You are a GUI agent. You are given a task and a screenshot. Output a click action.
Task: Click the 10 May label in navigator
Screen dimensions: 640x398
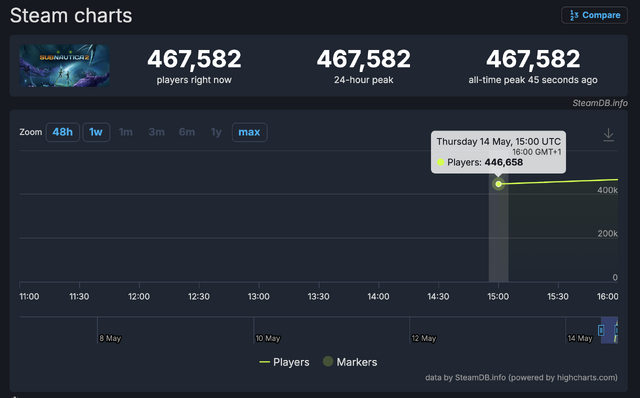268,338
